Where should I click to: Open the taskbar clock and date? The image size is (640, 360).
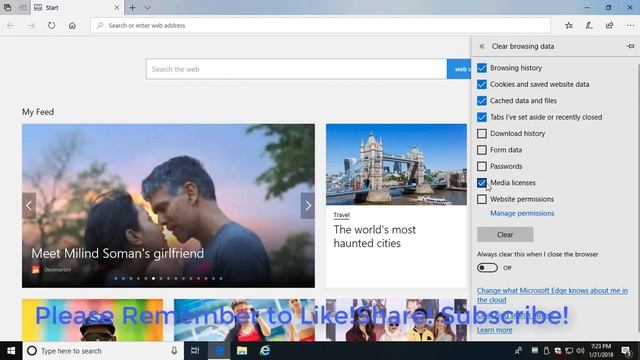[x=602, y=351]
